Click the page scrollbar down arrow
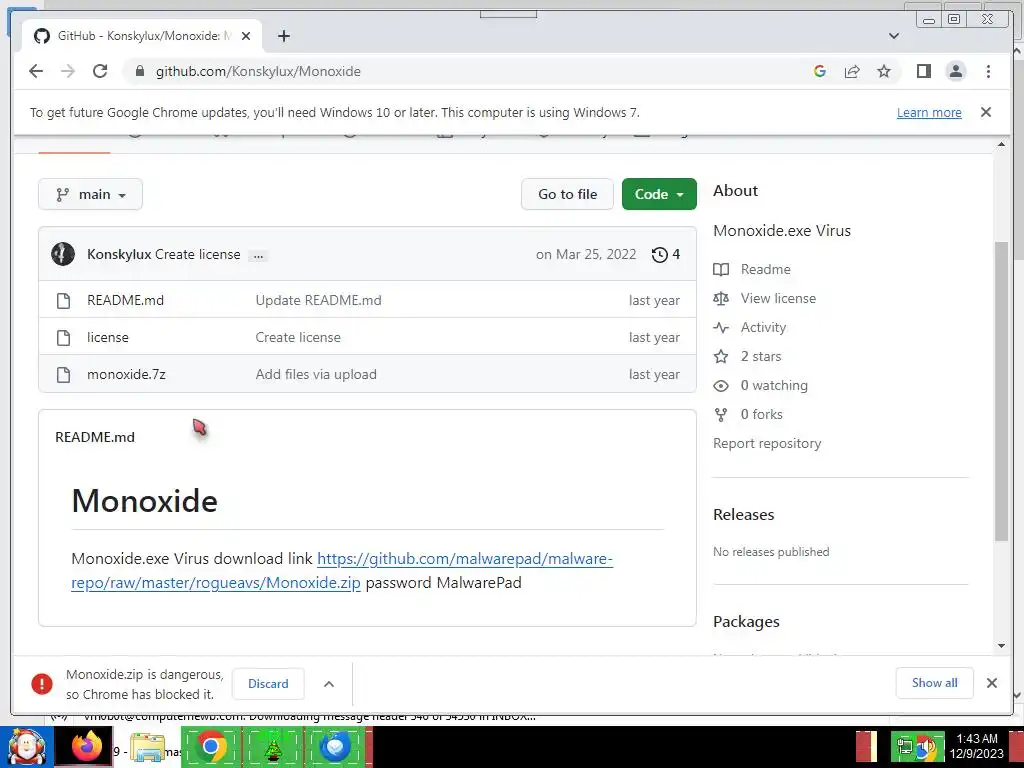Image resolution: width=1024 pixels, height=768 pixels. click(1001, 646)
